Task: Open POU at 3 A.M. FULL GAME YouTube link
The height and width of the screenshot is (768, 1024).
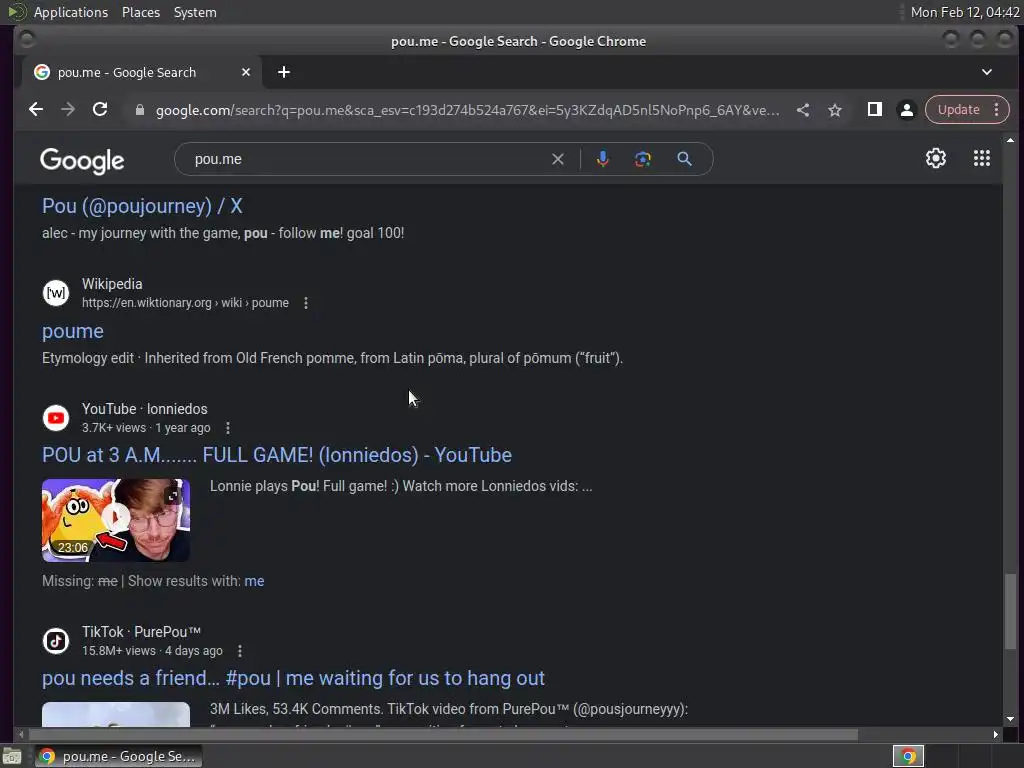Action: point(277,455)
